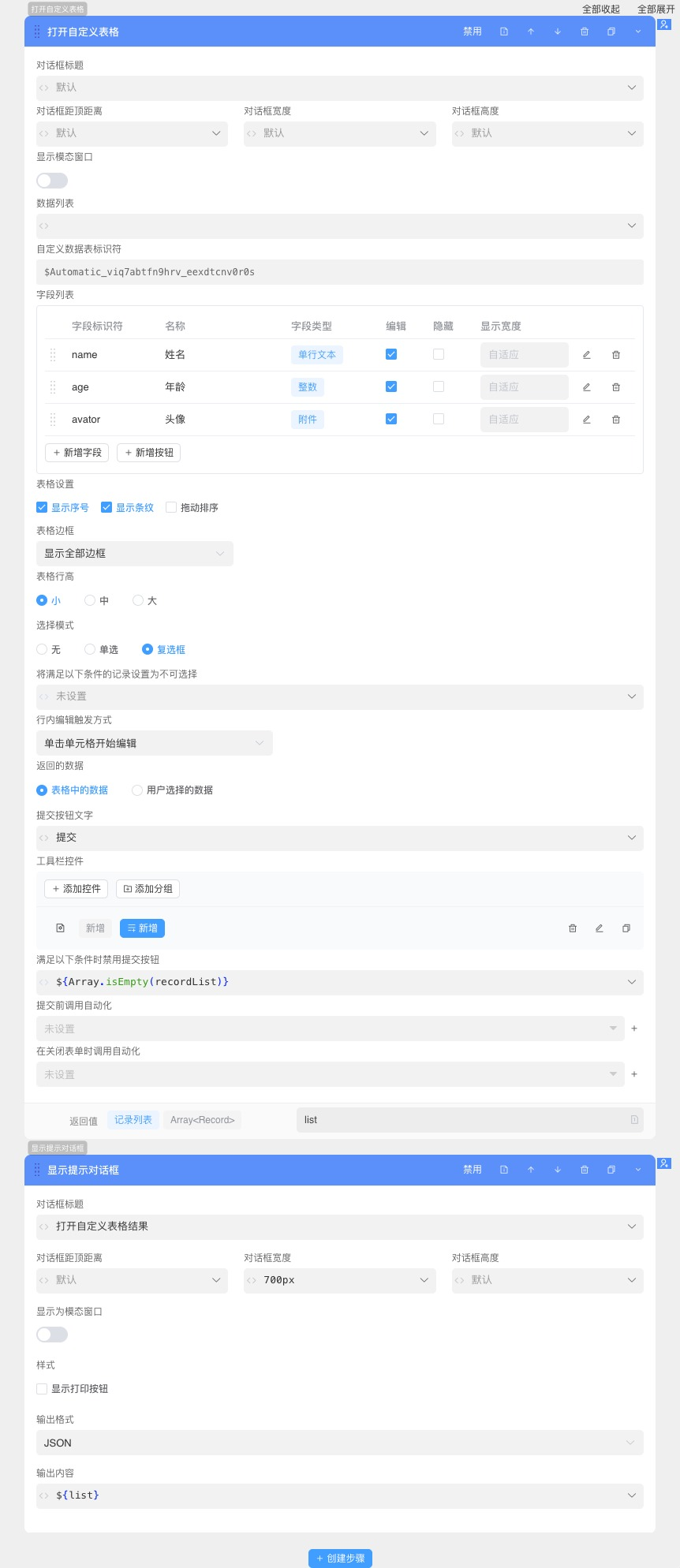Open the note icon in 打开自定义表格 header

(x=504, y=32)
